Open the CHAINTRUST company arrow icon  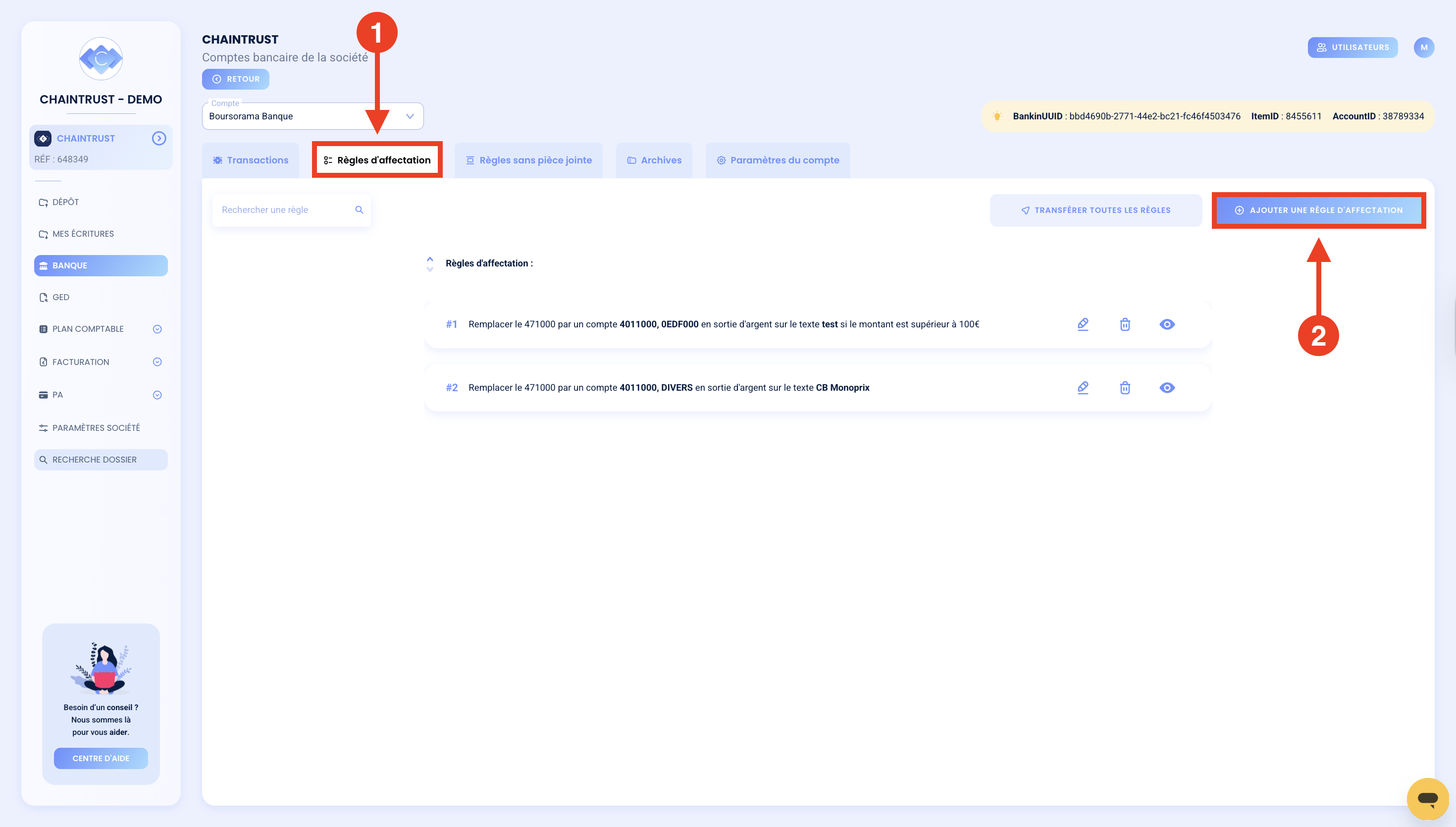pyautogui.click(x=159, y=139)
